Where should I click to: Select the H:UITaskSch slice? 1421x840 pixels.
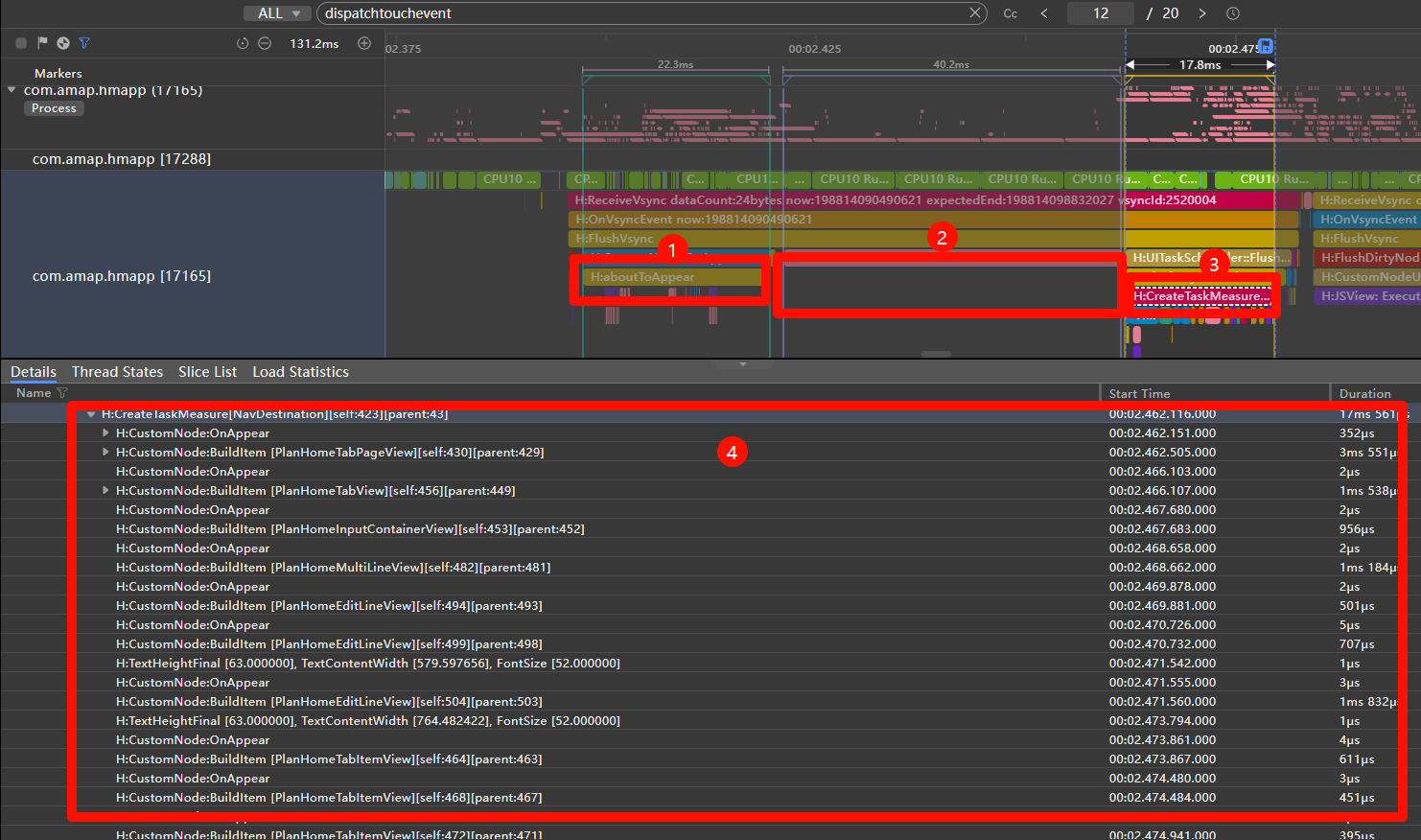[1210, 258]
